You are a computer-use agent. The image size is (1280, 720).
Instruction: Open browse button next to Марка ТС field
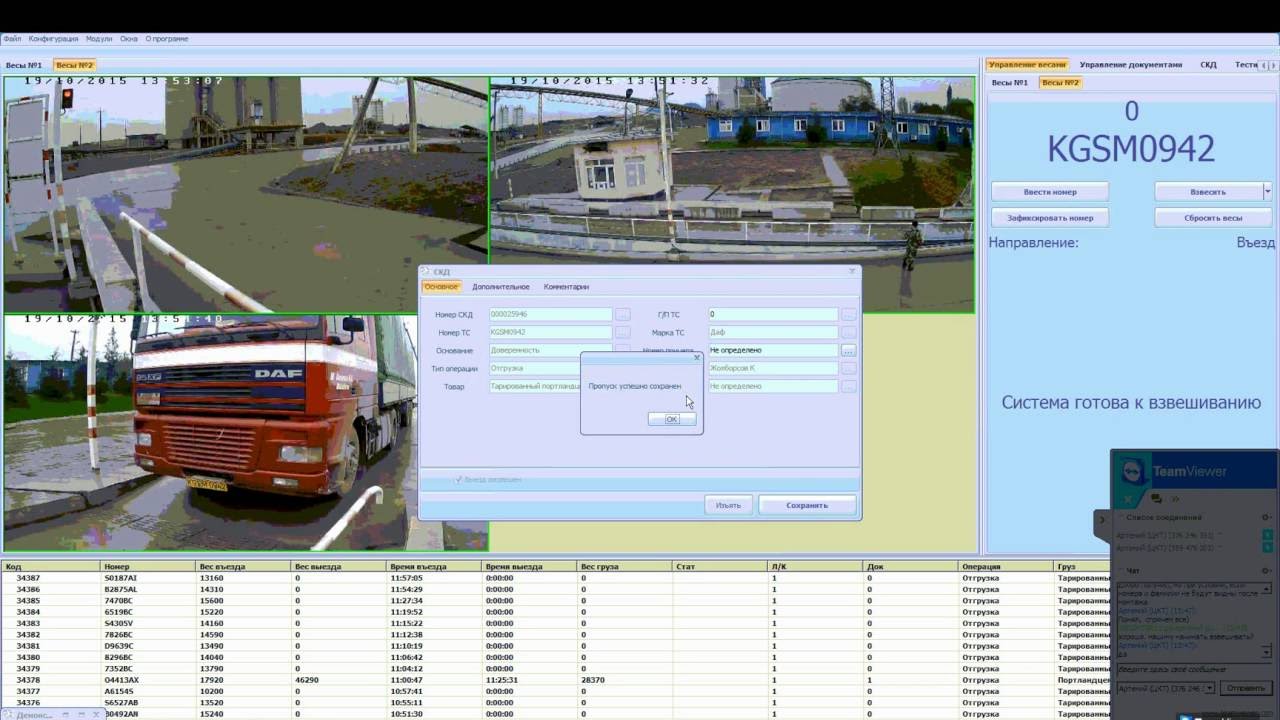click(x=849, y=332)
